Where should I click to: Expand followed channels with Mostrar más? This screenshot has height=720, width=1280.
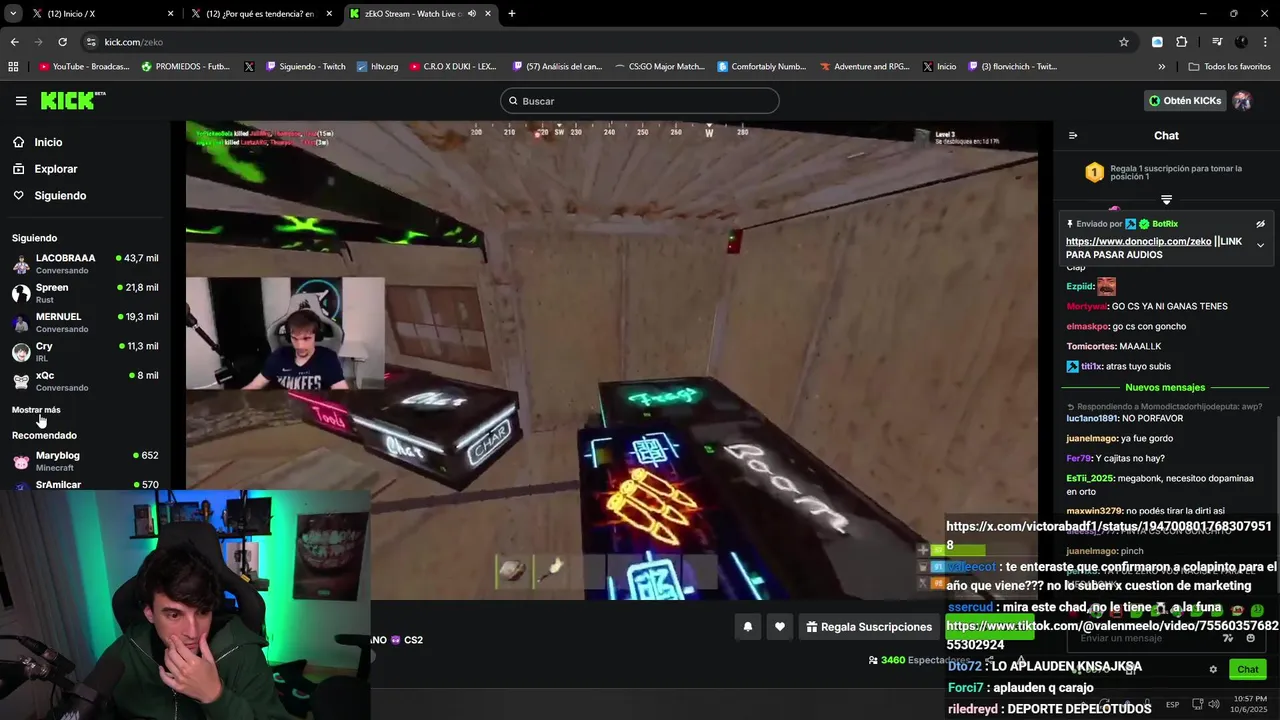pyautogui.click(x=36, y=410)
